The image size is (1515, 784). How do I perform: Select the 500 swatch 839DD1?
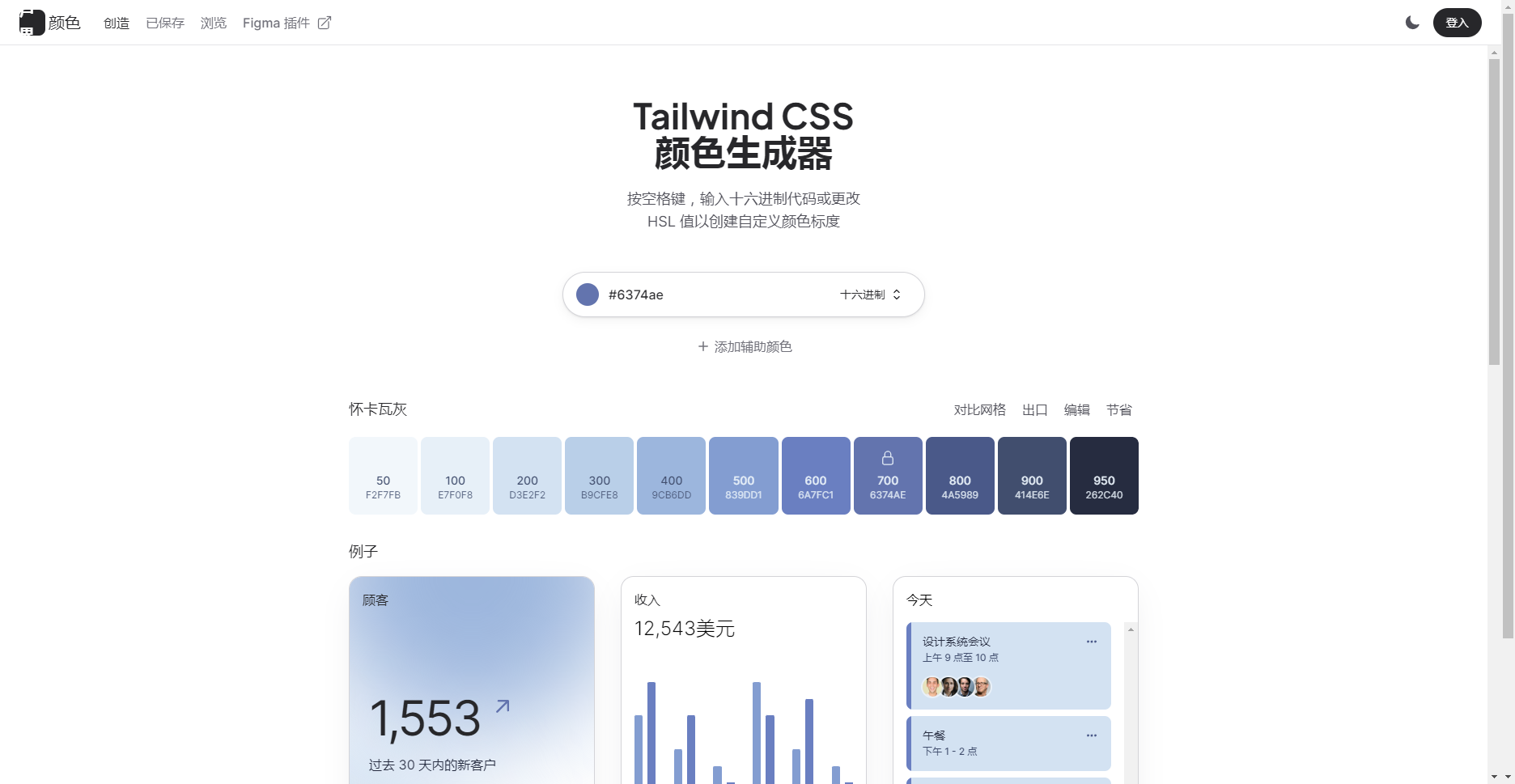(x=744, y=476)
